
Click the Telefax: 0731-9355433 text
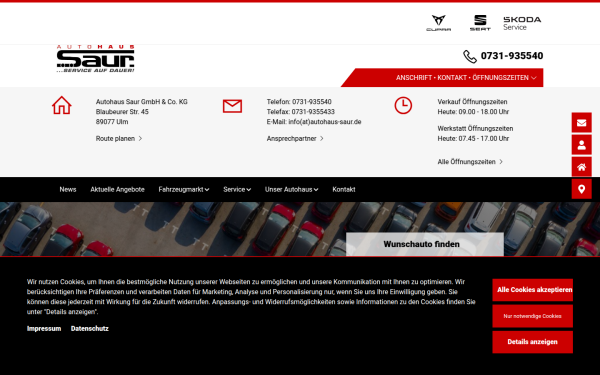[x=300, y=112]
